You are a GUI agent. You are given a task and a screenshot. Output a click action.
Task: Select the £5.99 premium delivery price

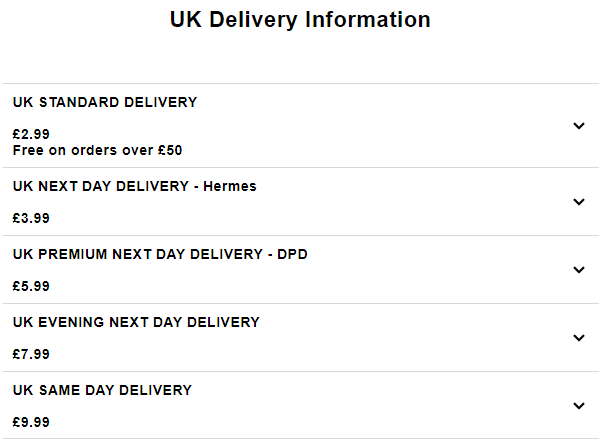click(x=31, y=286)
